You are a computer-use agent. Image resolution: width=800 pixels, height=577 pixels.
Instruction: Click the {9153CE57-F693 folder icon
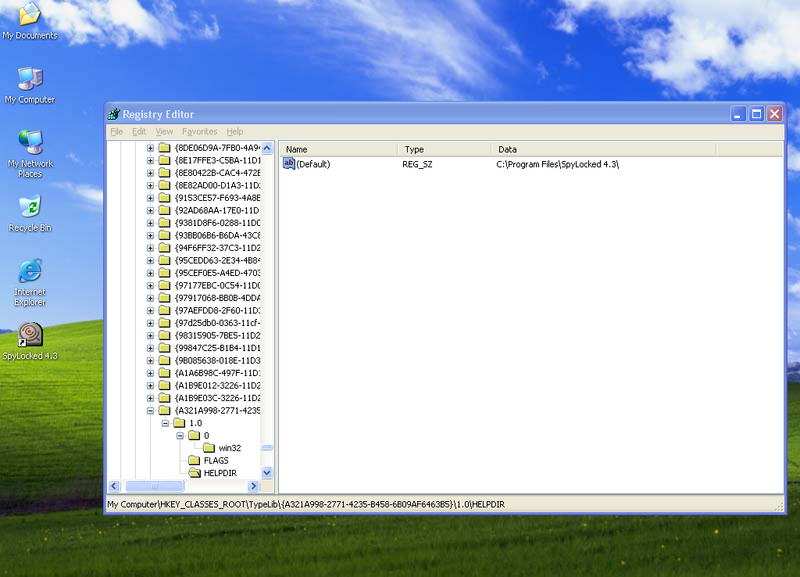click(164, 198)
